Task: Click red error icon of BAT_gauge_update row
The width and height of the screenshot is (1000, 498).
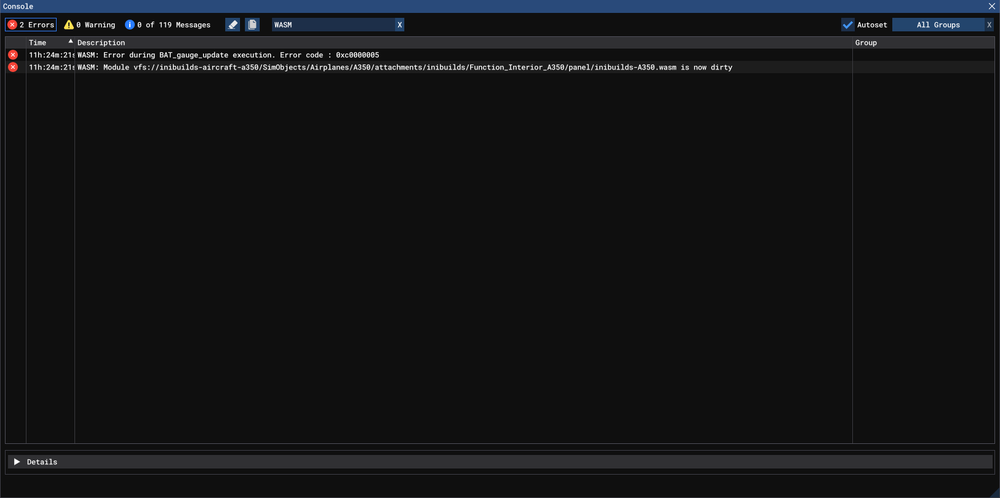Action: [x=13, y=55]
